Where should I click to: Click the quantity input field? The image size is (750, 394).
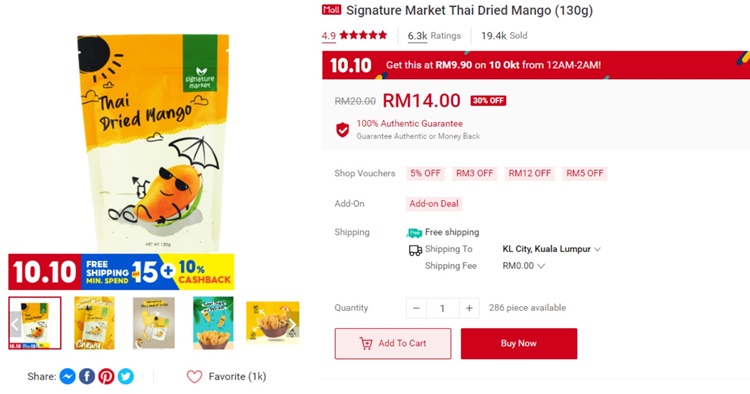tap(442, 308)
